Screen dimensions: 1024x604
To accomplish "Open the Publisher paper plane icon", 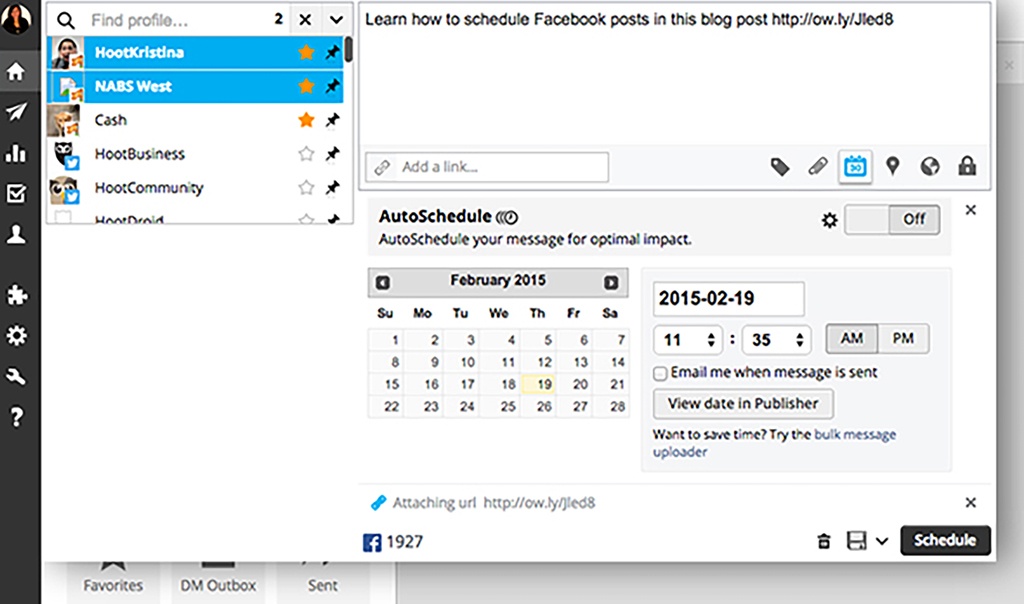I will coord(16,112).
